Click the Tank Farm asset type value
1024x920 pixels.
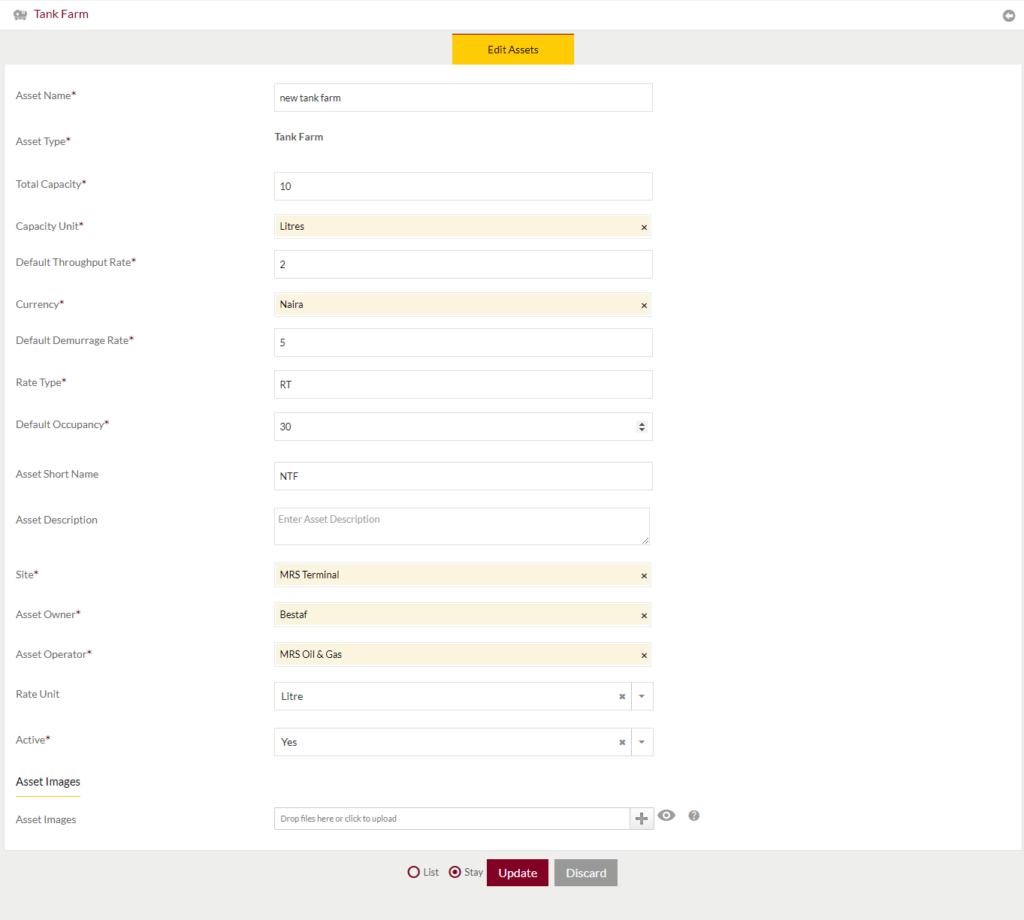tap(298, 137)
